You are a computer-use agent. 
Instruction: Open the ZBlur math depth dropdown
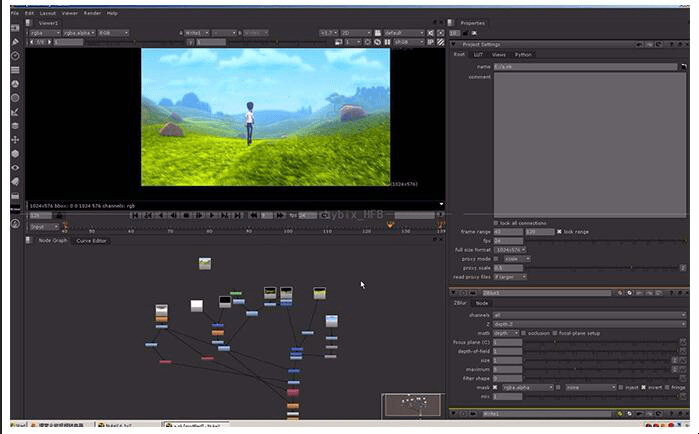pyautogui.click(x=506, y=332)
